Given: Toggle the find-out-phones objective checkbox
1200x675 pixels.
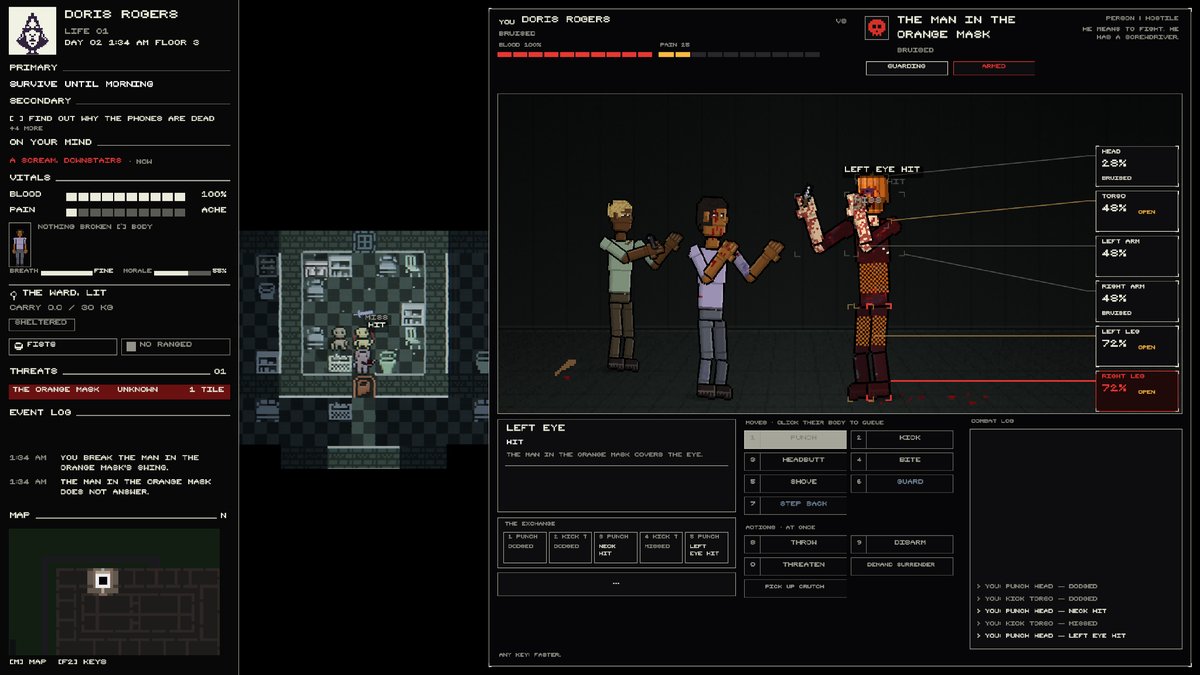Looking at the screenshot, I should [14, 118].
